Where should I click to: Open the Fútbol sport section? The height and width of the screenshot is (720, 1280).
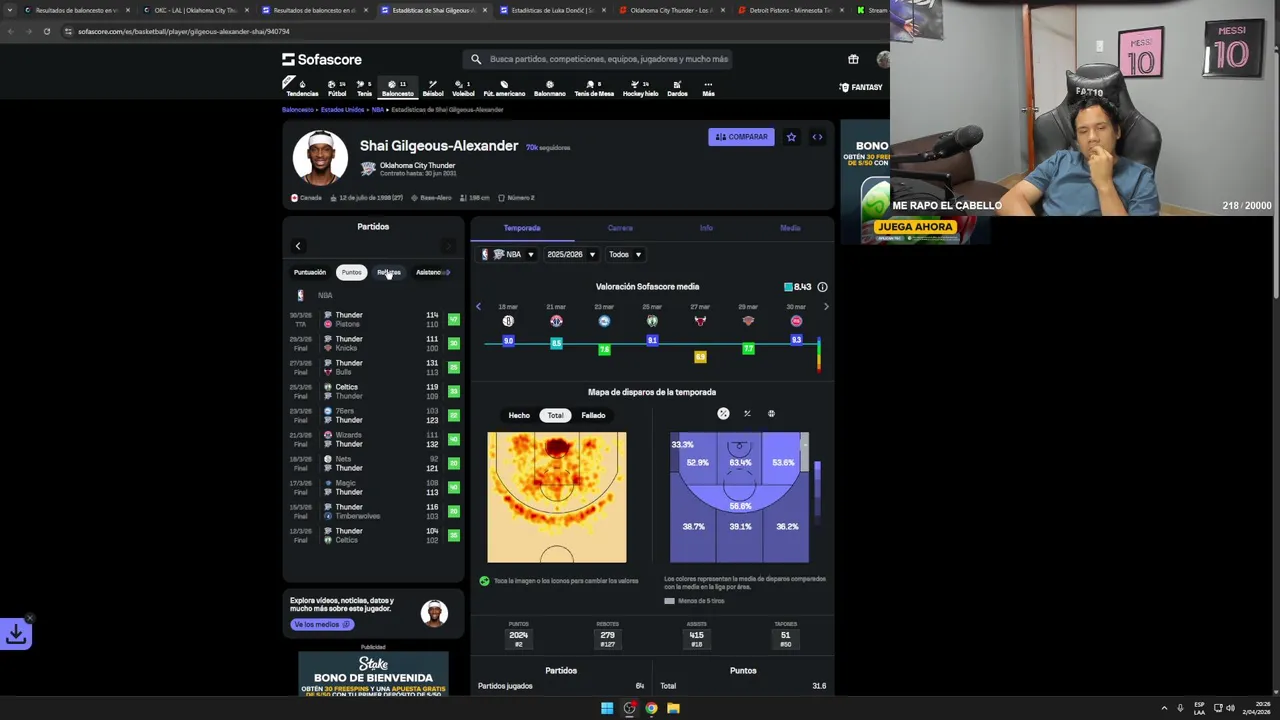point(337,89)
